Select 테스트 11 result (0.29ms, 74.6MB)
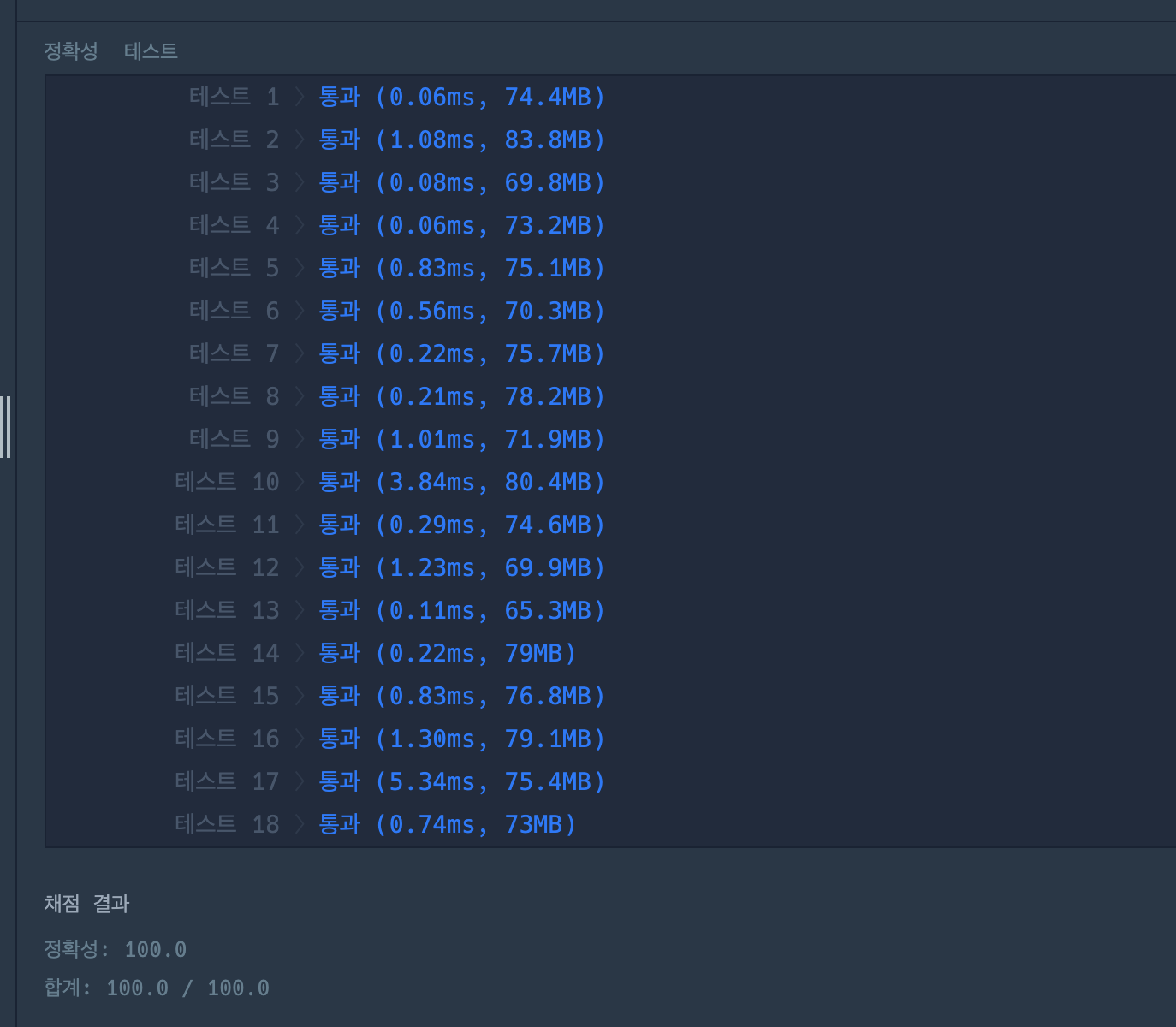The height and width of the screenshot is (1027, 1176). [x=462, y=525]
